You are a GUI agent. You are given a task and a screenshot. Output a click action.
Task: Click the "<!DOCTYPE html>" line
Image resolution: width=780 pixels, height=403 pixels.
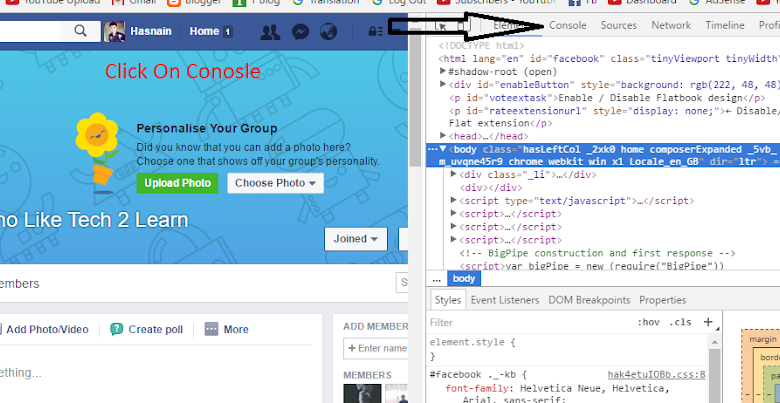tap(481, 46)
